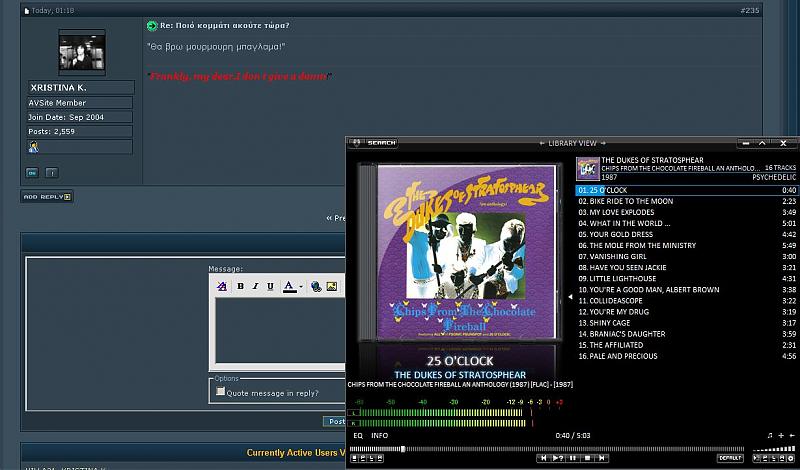
Task: Select track 15. THE AFFILIATED
Action: tap(687, 345)
